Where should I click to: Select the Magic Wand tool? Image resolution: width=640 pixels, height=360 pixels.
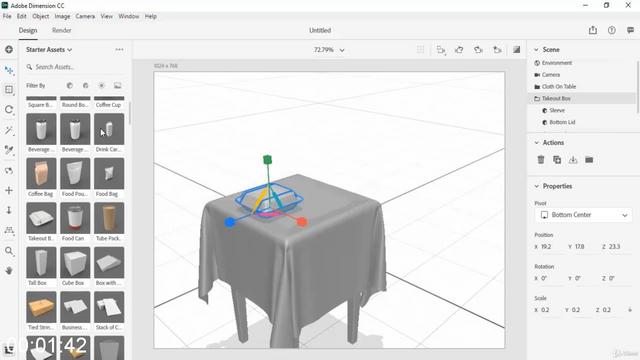click(9, 130)
